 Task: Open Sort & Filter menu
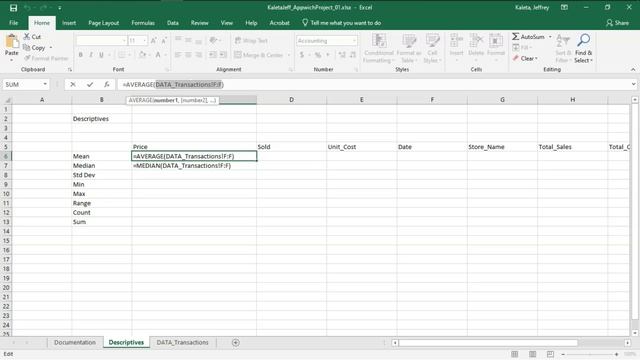tap(563, 49)
